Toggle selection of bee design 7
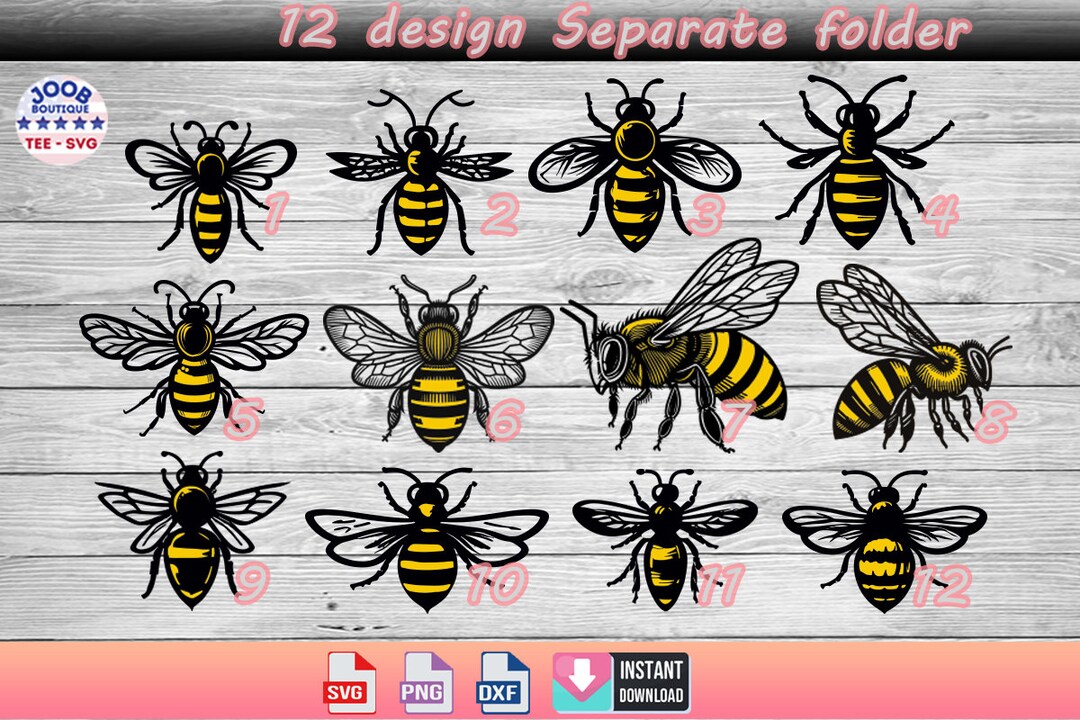The width and height of the screenshot is (1080, 720). tap(690, 355)
